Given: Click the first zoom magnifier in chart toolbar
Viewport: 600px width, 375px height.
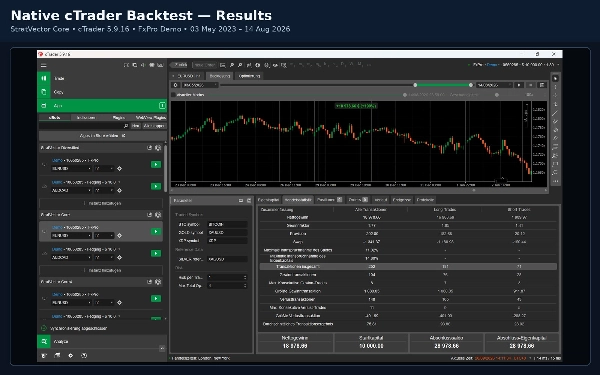Looking at the screenshot, I should 232,65.
